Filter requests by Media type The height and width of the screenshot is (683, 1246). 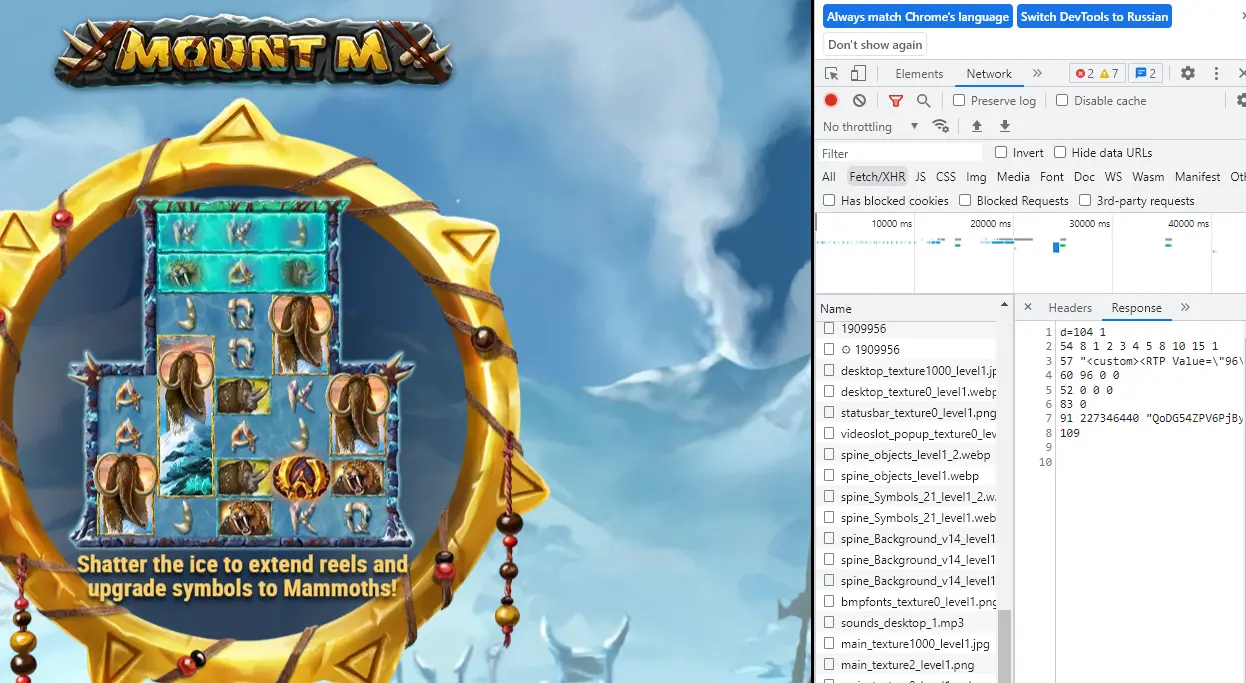(1013, 176)
